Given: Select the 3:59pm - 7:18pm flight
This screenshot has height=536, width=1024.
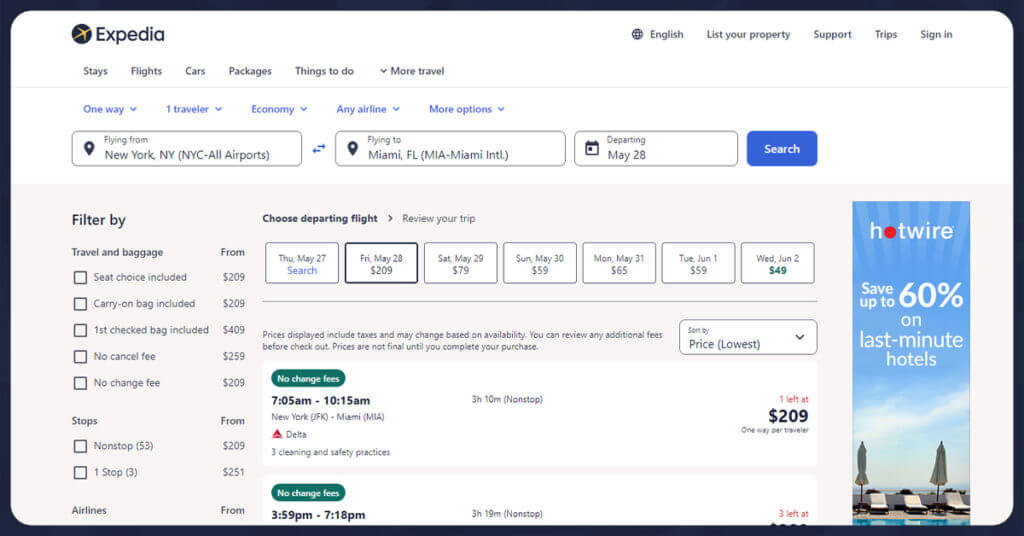Looking at the screenshot, I should [x=539, y=501].
